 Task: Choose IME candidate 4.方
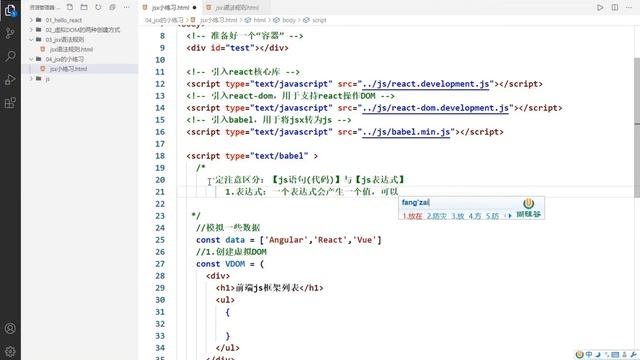475,216
